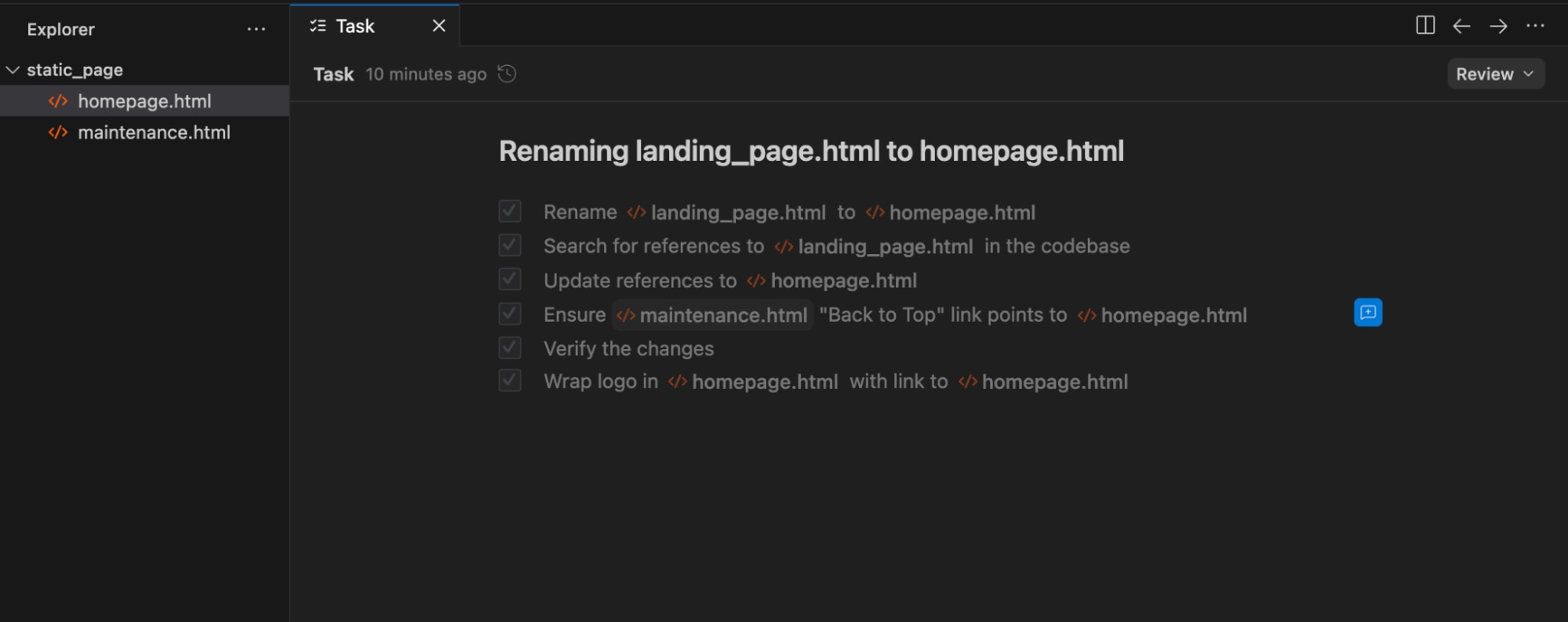Go forward with the right arrow
Image resolution: width=1568 pixels, height=622 pixels.
coord(1498,26)
